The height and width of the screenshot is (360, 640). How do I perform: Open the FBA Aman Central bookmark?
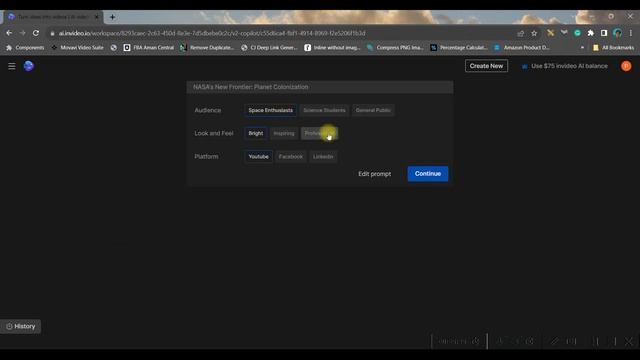pyautogui.click(x=149, y=48)
